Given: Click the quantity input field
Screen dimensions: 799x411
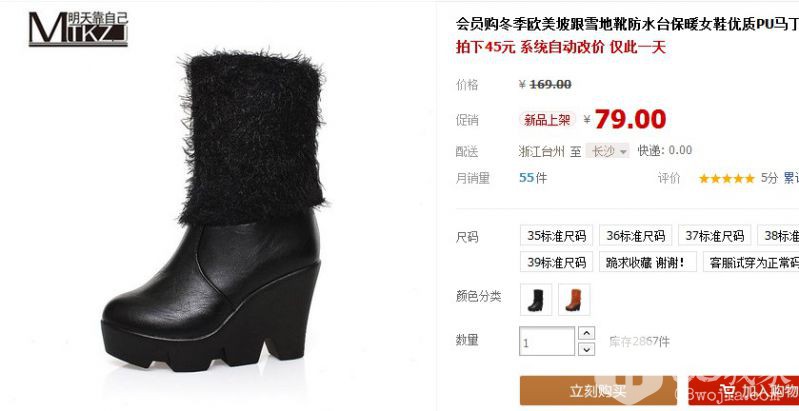Looking at the screenshot, I should [x=547, y=341].
